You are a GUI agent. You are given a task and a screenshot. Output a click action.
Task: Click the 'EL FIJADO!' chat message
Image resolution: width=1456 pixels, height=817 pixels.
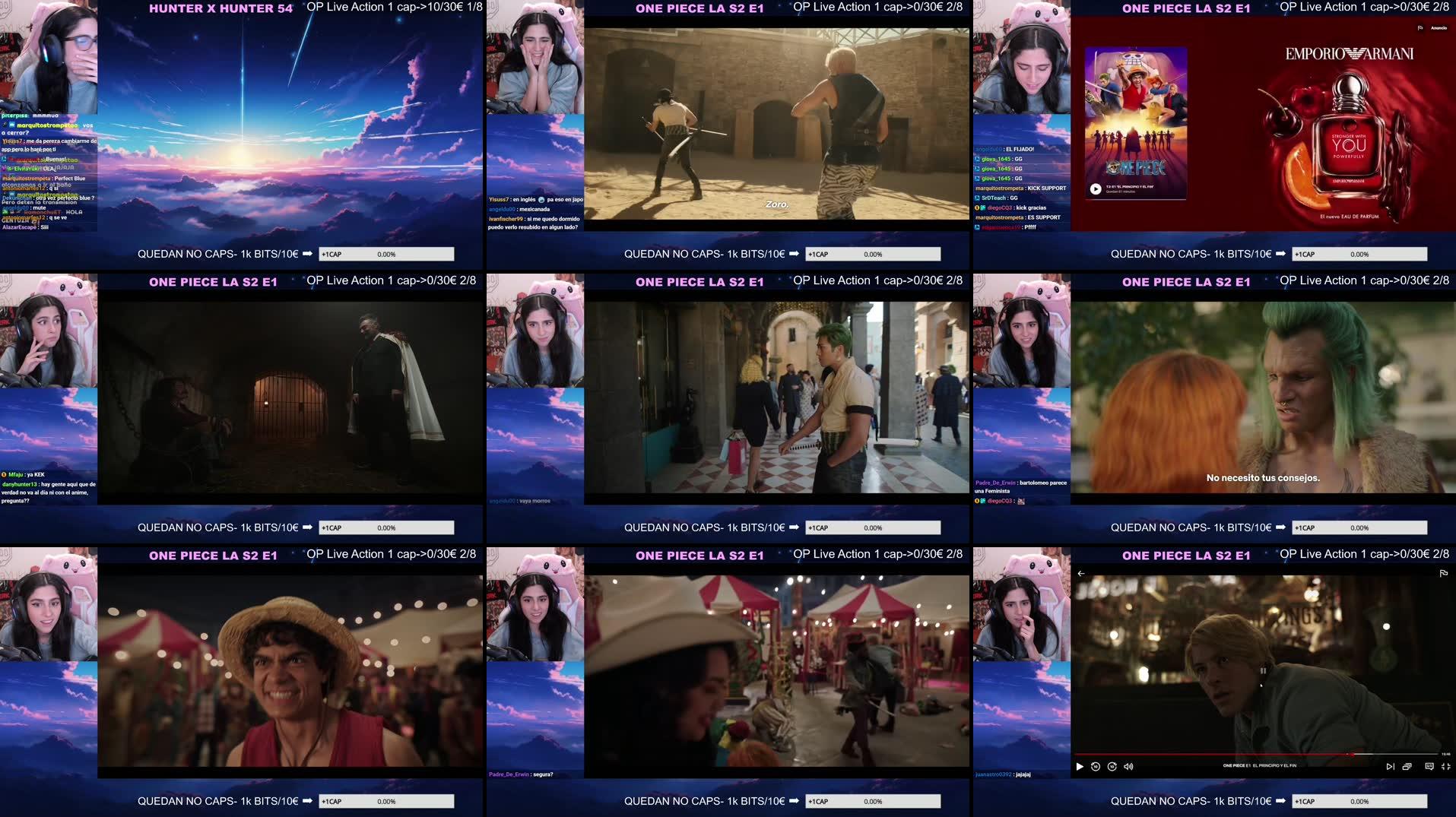point(1004,149)
